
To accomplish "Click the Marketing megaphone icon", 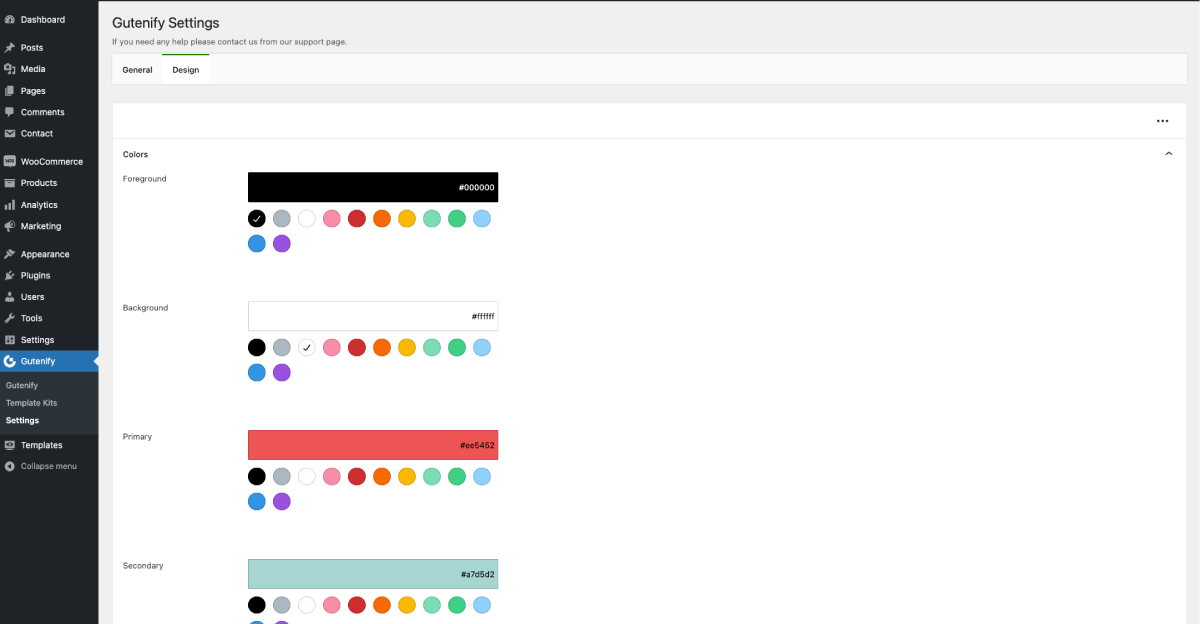I will 10,226.
